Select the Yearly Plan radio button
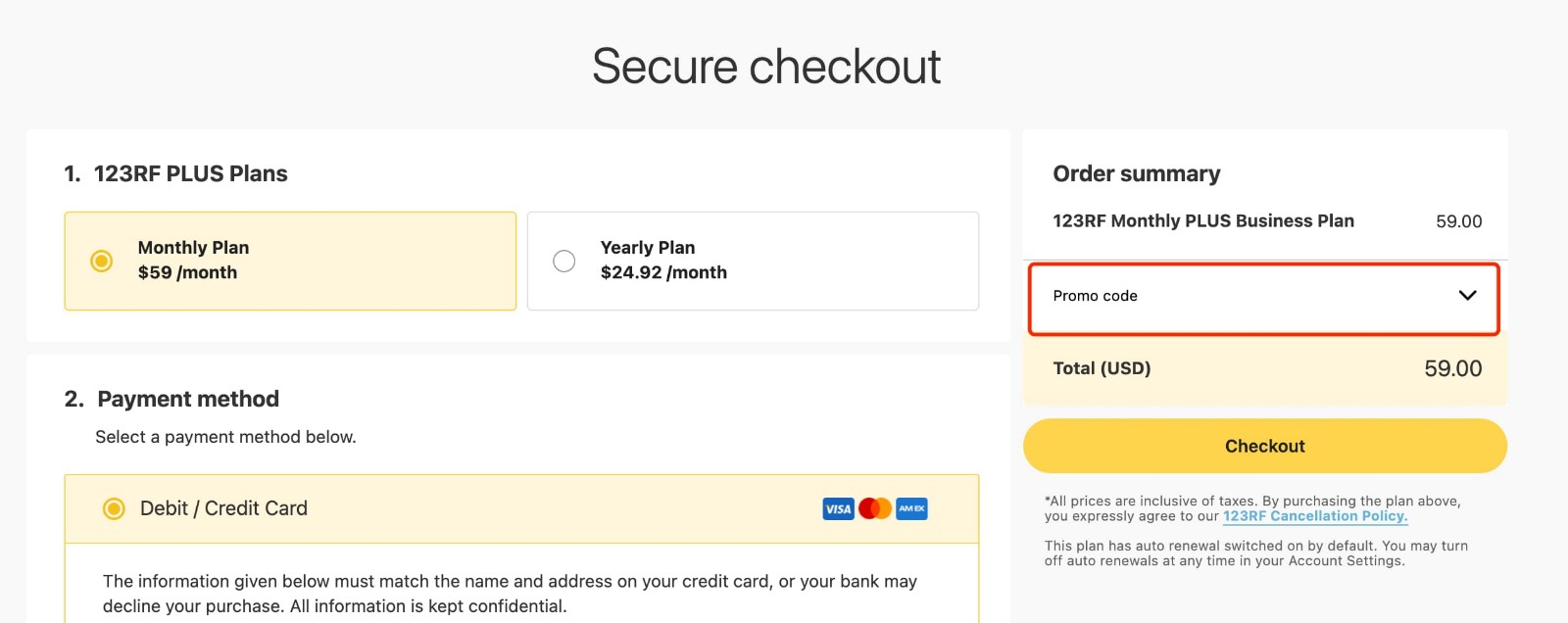1568x623 pixels. [563, 261]
